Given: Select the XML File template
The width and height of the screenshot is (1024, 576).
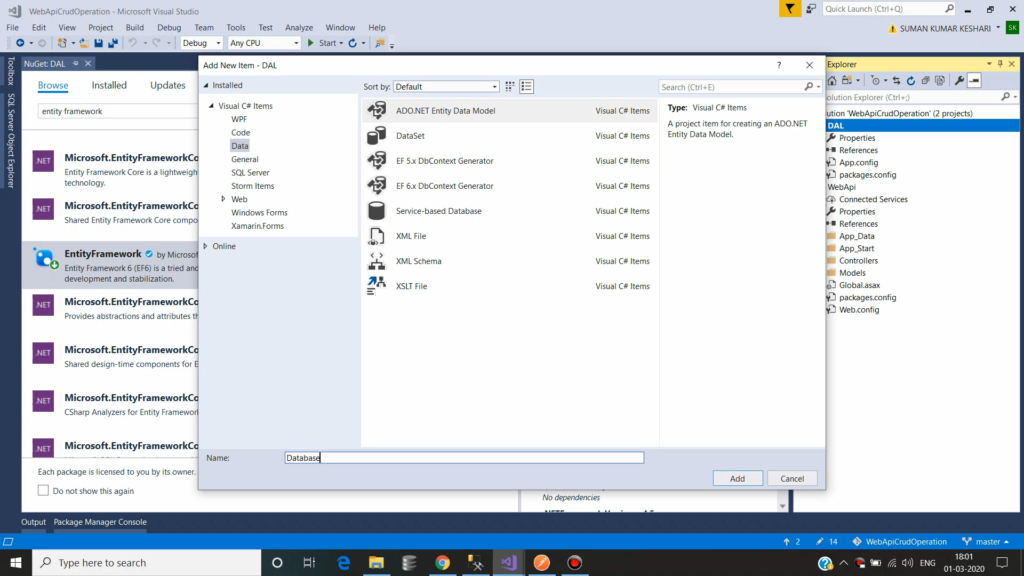Looking at the screenshot, I should pyautogui.click(x=509, y=236).
